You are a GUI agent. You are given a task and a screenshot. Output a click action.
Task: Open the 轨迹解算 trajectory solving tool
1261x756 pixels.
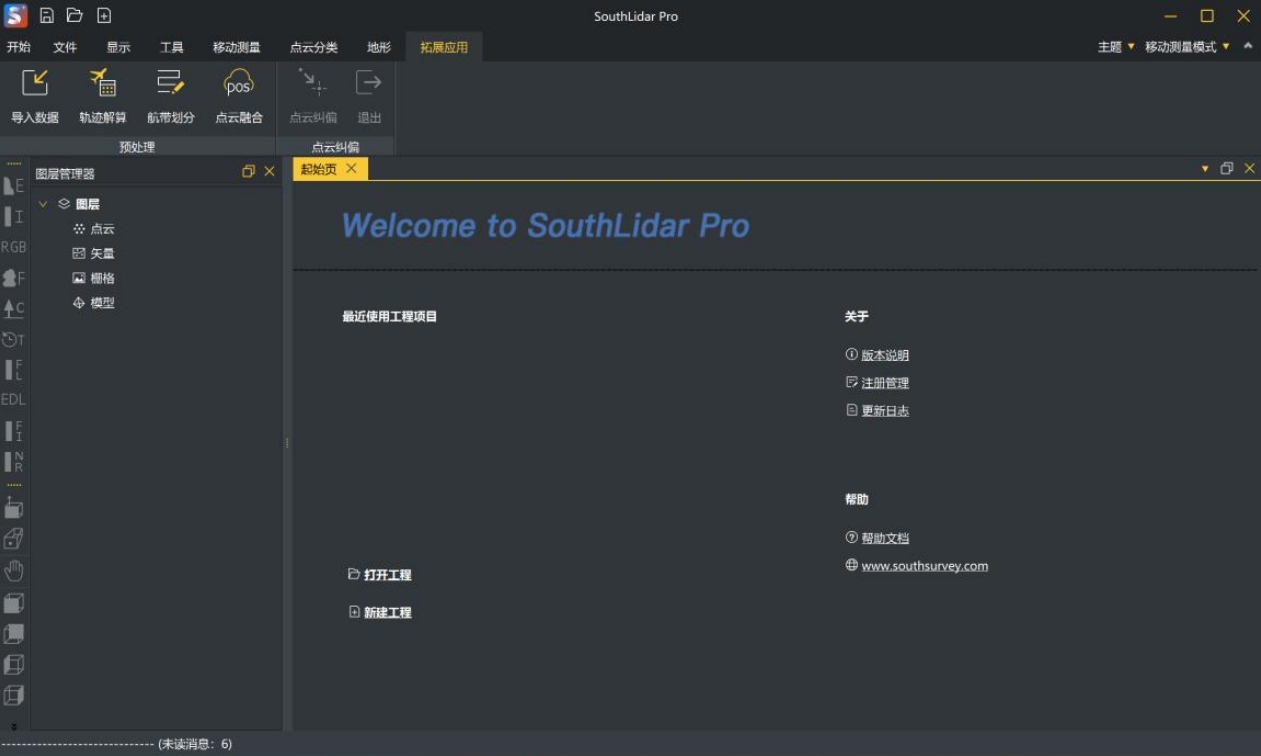103,97
